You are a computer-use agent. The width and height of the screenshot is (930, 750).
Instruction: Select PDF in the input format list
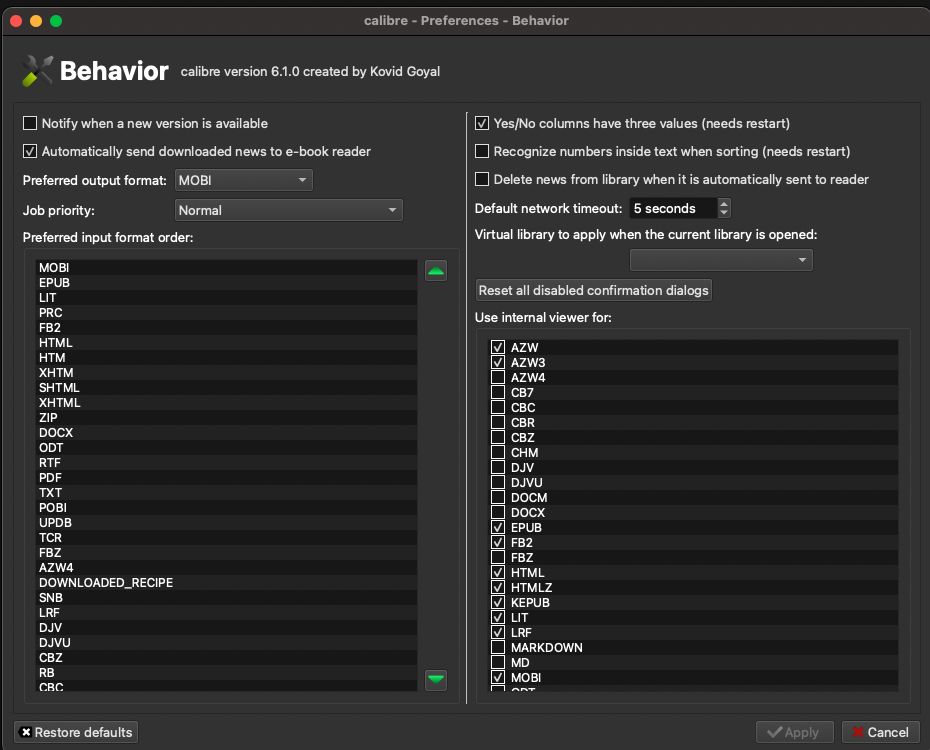pyautogui.click(x=51, y=478)
